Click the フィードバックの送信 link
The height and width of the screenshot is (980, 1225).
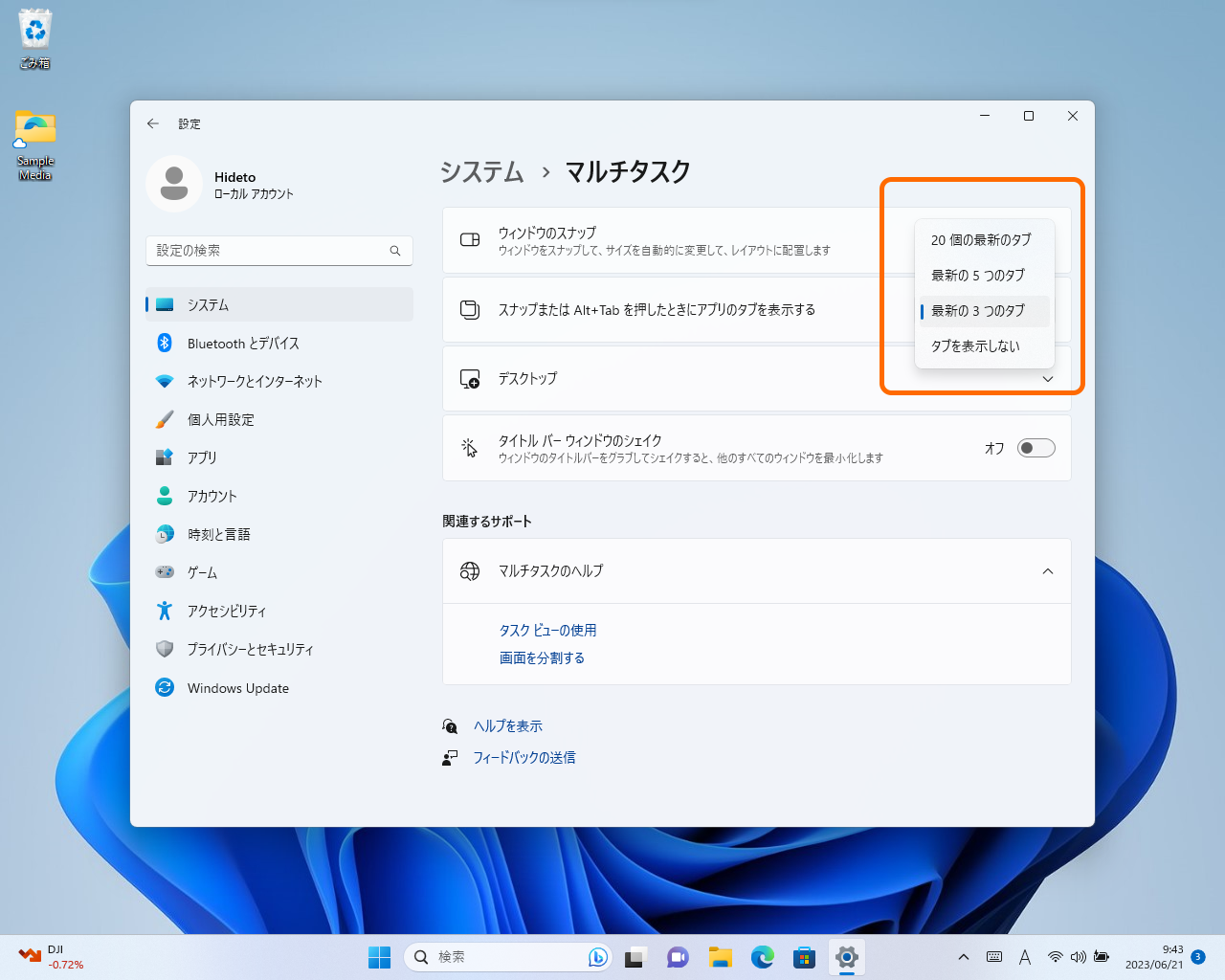tap(525, 757)
